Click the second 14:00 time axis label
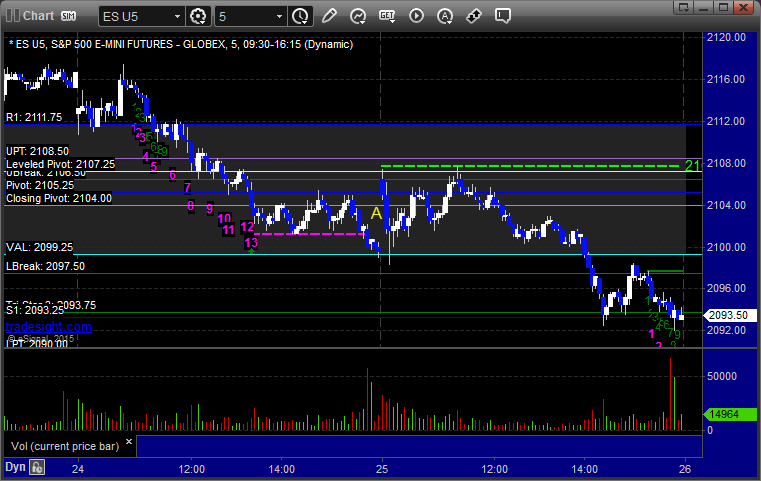The width and height of the screenshot is (761, 481). pyautogui.click(x=584, y=469)
